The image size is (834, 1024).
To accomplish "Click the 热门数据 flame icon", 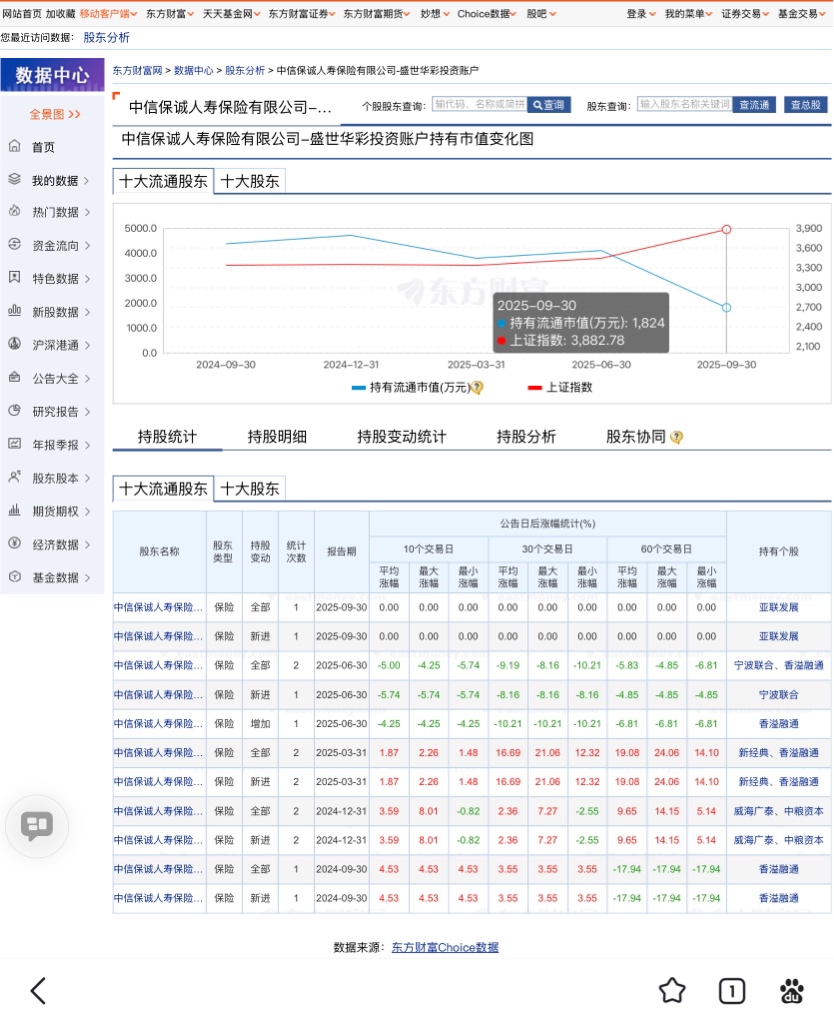I will (x=14, y=211).
